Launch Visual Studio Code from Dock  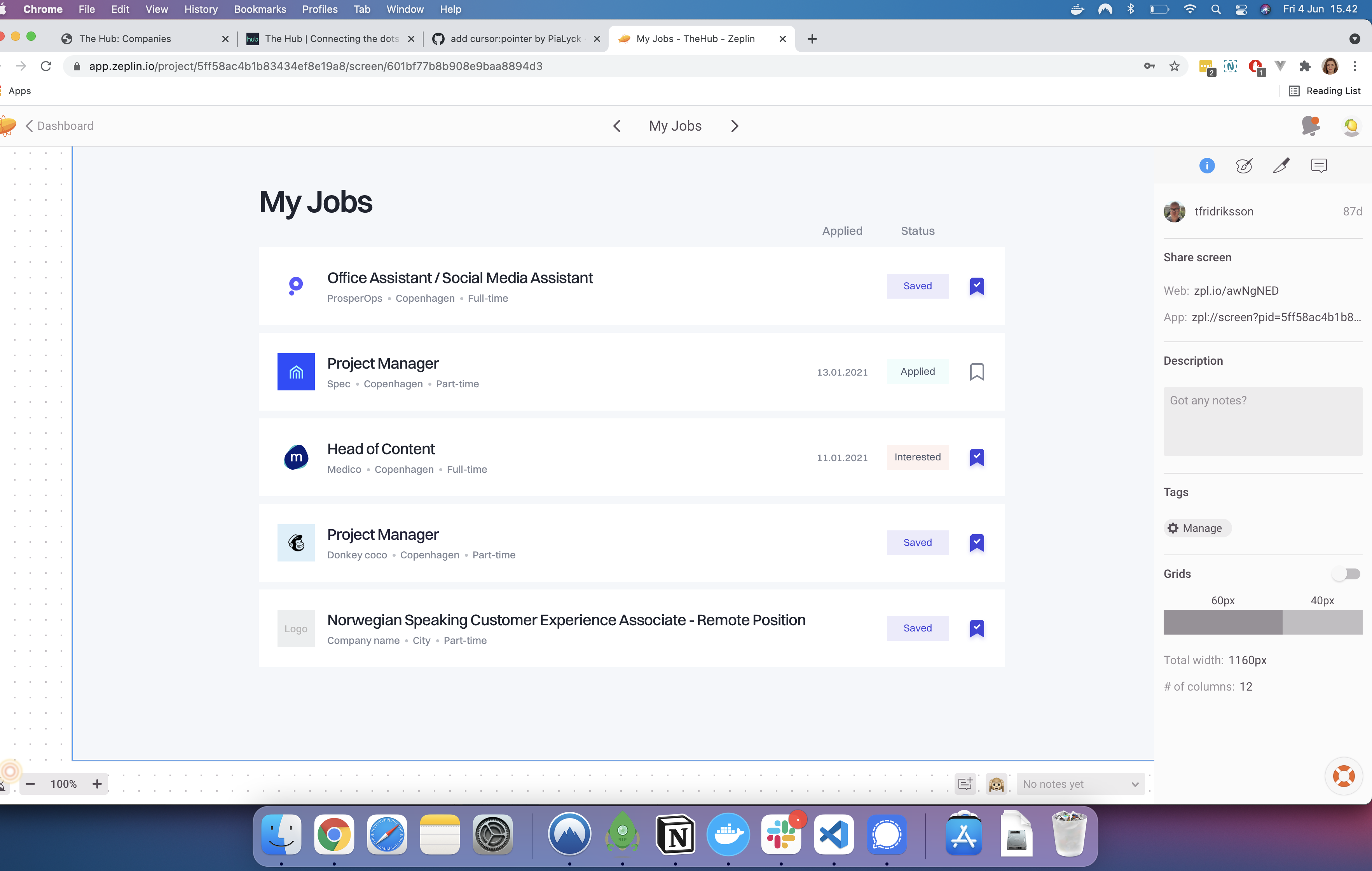(834, 834)
